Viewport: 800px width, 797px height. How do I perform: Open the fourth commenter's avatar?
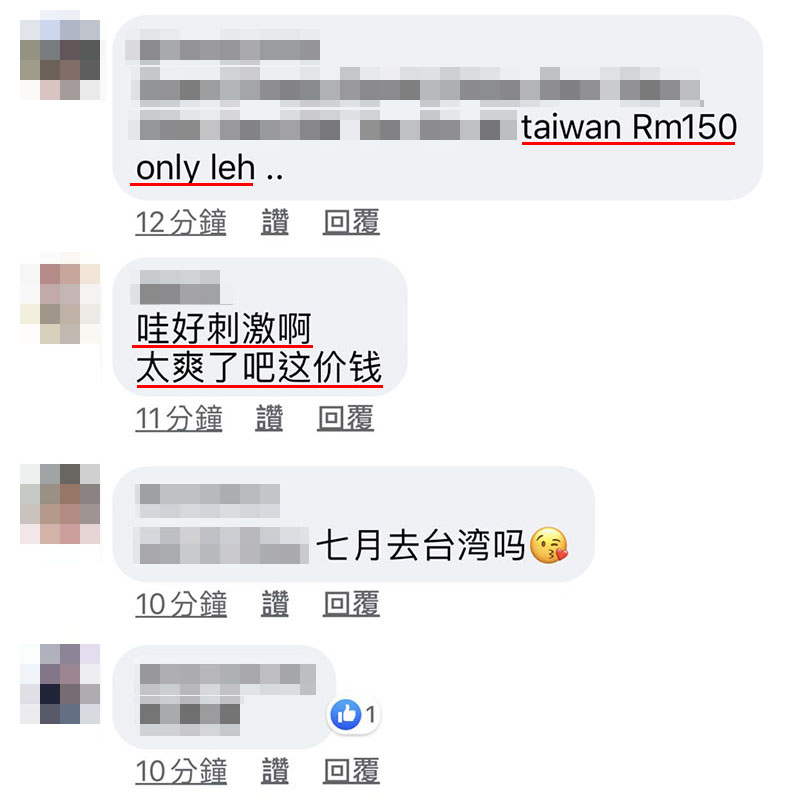pyautogui.click(x=60, y=684)
